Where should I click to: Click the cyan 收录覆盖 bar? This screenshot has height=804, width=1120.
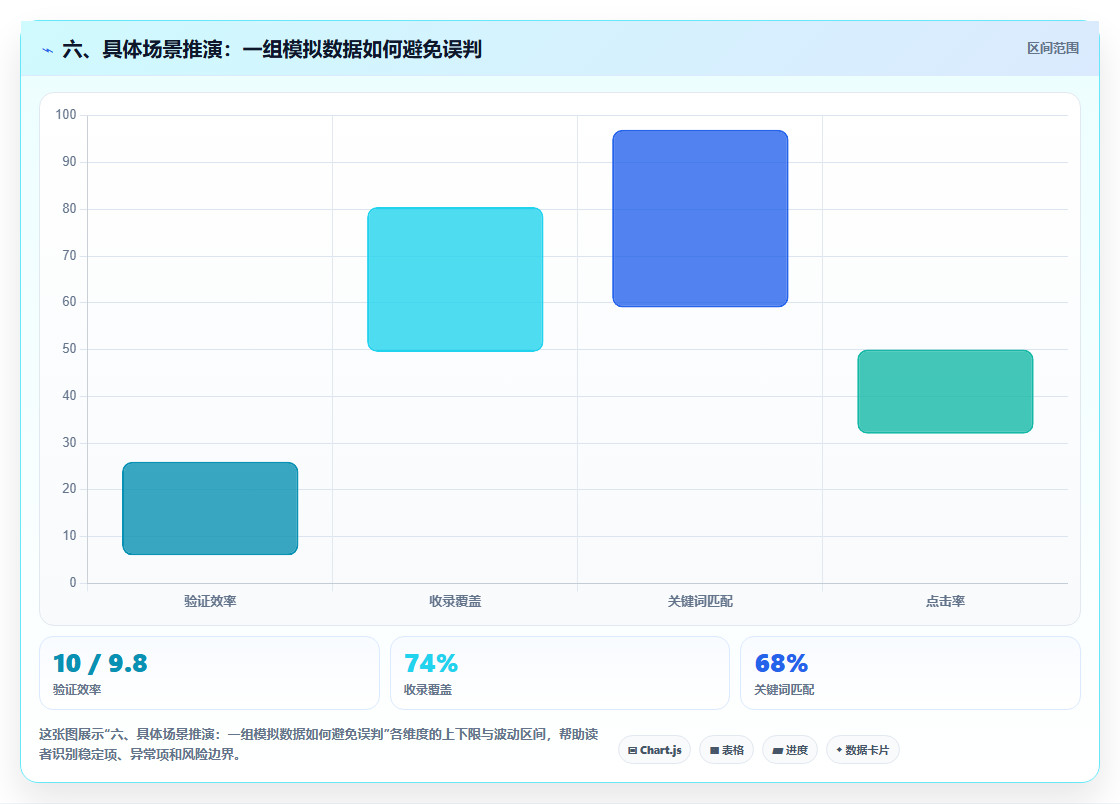455,279
